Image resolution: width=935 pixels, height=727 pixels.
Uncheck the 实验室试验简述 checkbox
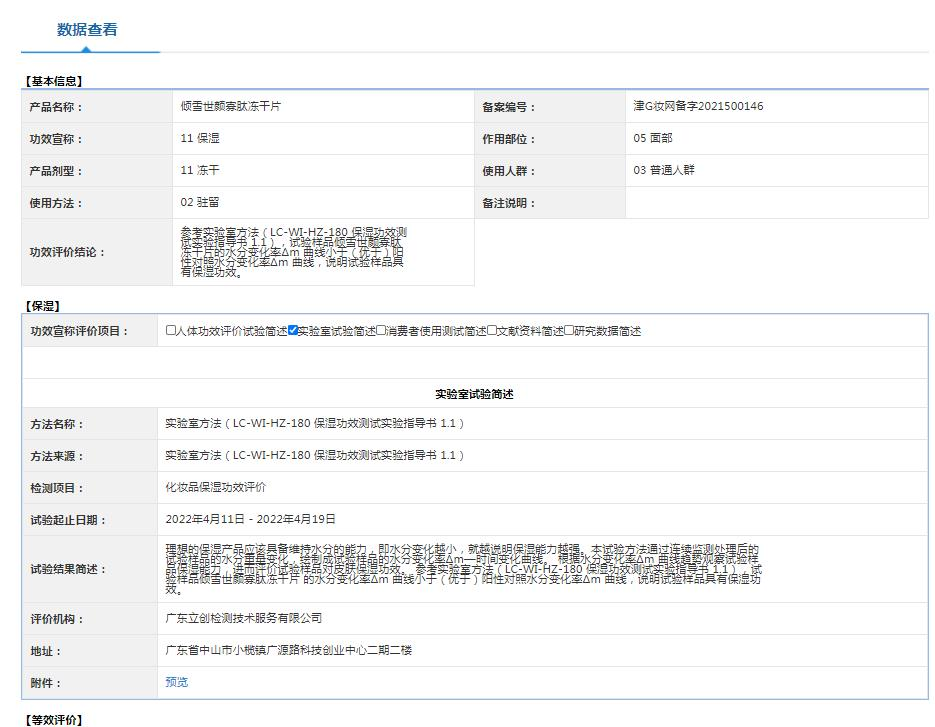[293, 331]
